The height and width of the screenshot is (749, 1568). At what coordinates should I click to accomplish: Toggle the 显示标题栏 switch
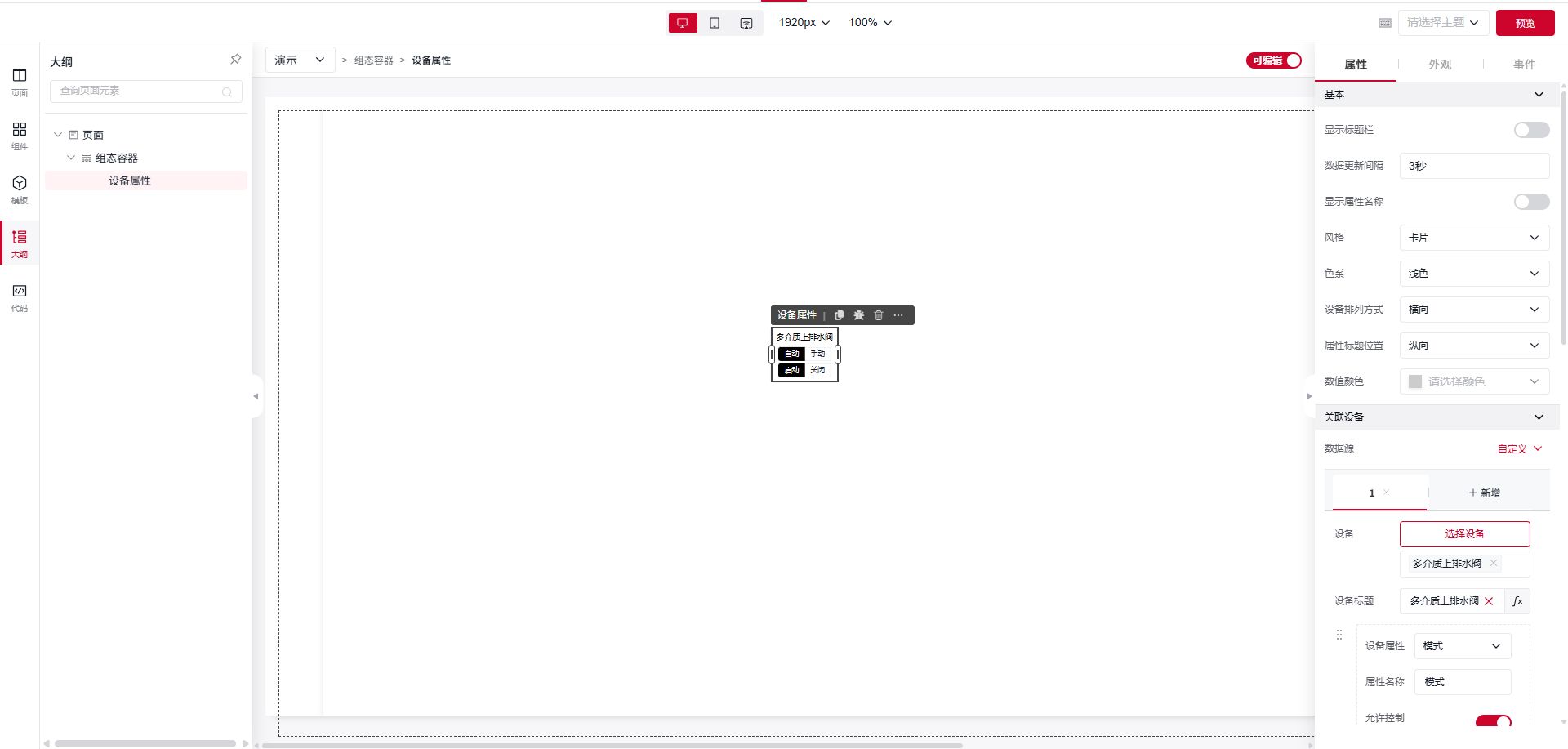point(1531,130)
